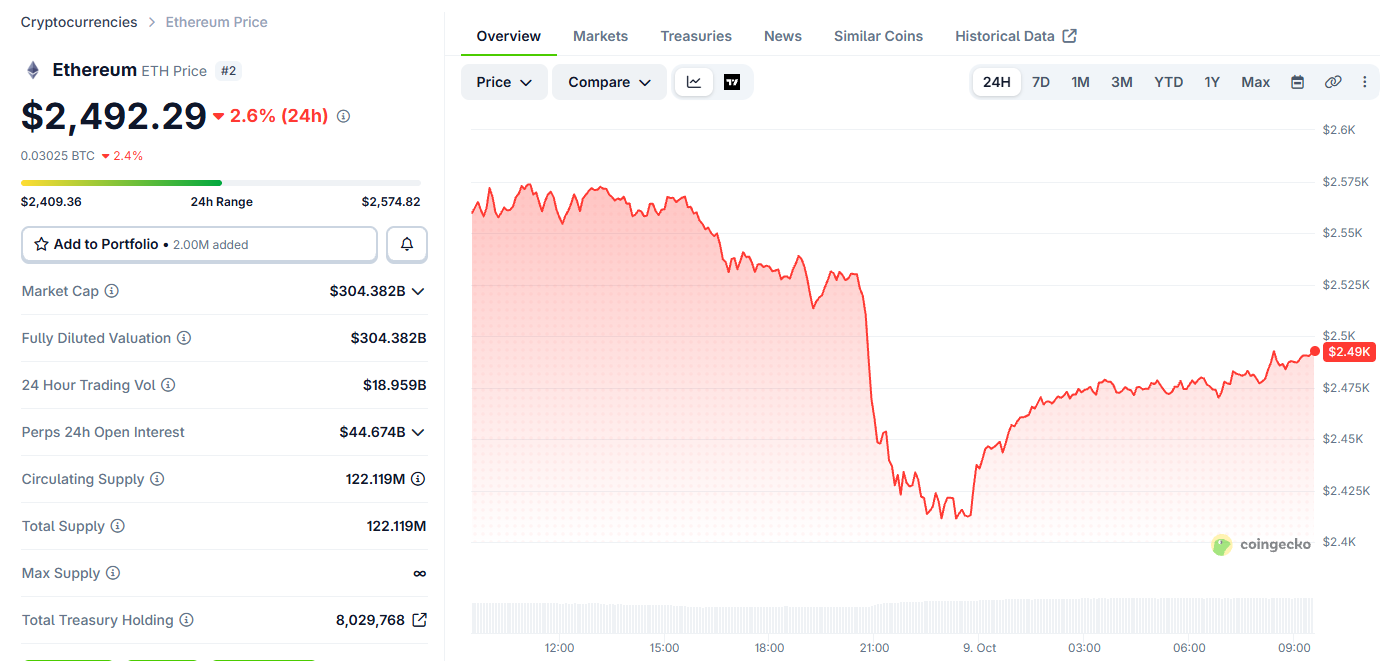Open the Total Supply info icon
1384x661 pixels.
[118, 526]
